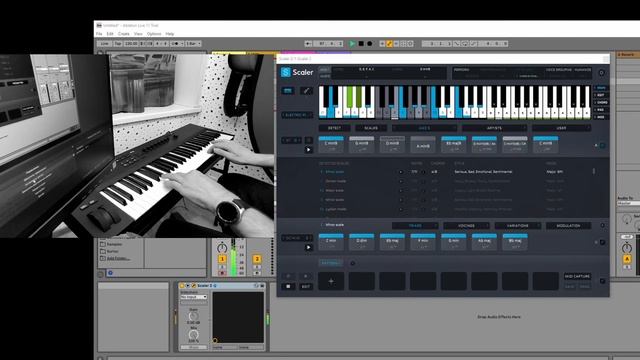
Task: Click EDIT button beside stop in Scaler
Action: coord(306,287)
